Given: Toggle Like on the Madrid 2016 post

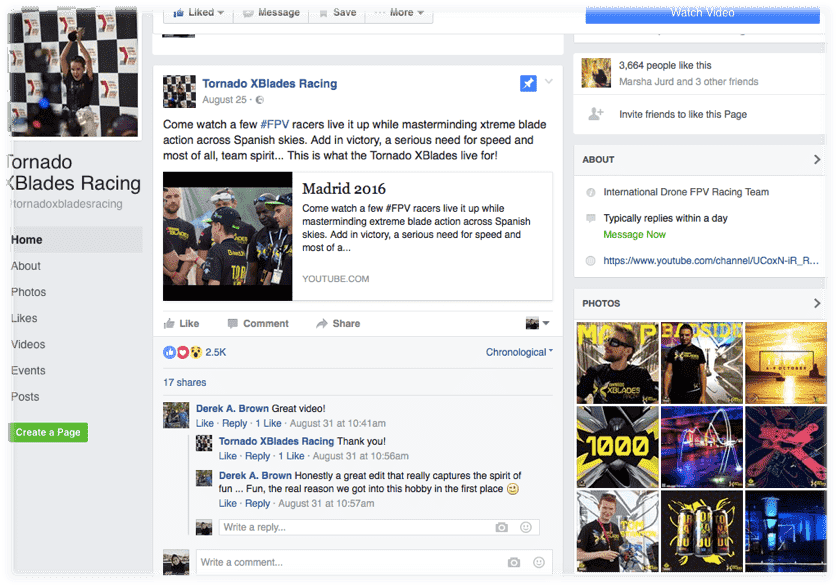Looking at the screenshot, I should [x=181, y=324].
